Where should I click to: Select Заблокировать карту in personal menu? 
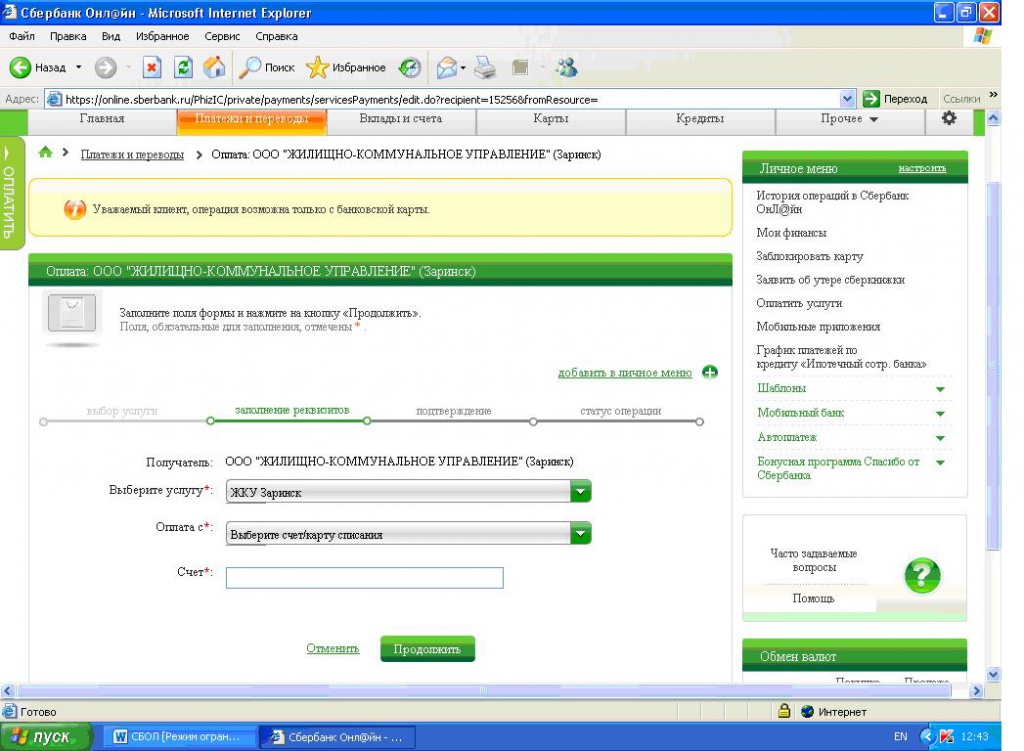810,257
